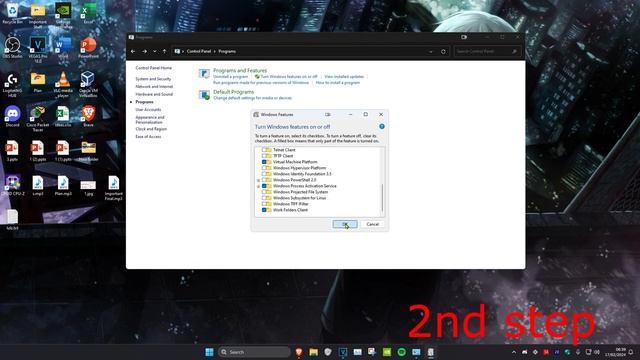This screenshot has height=360, width=640.
Task: Select the Plan folder on the desktop
Action: tap(38, 82)
